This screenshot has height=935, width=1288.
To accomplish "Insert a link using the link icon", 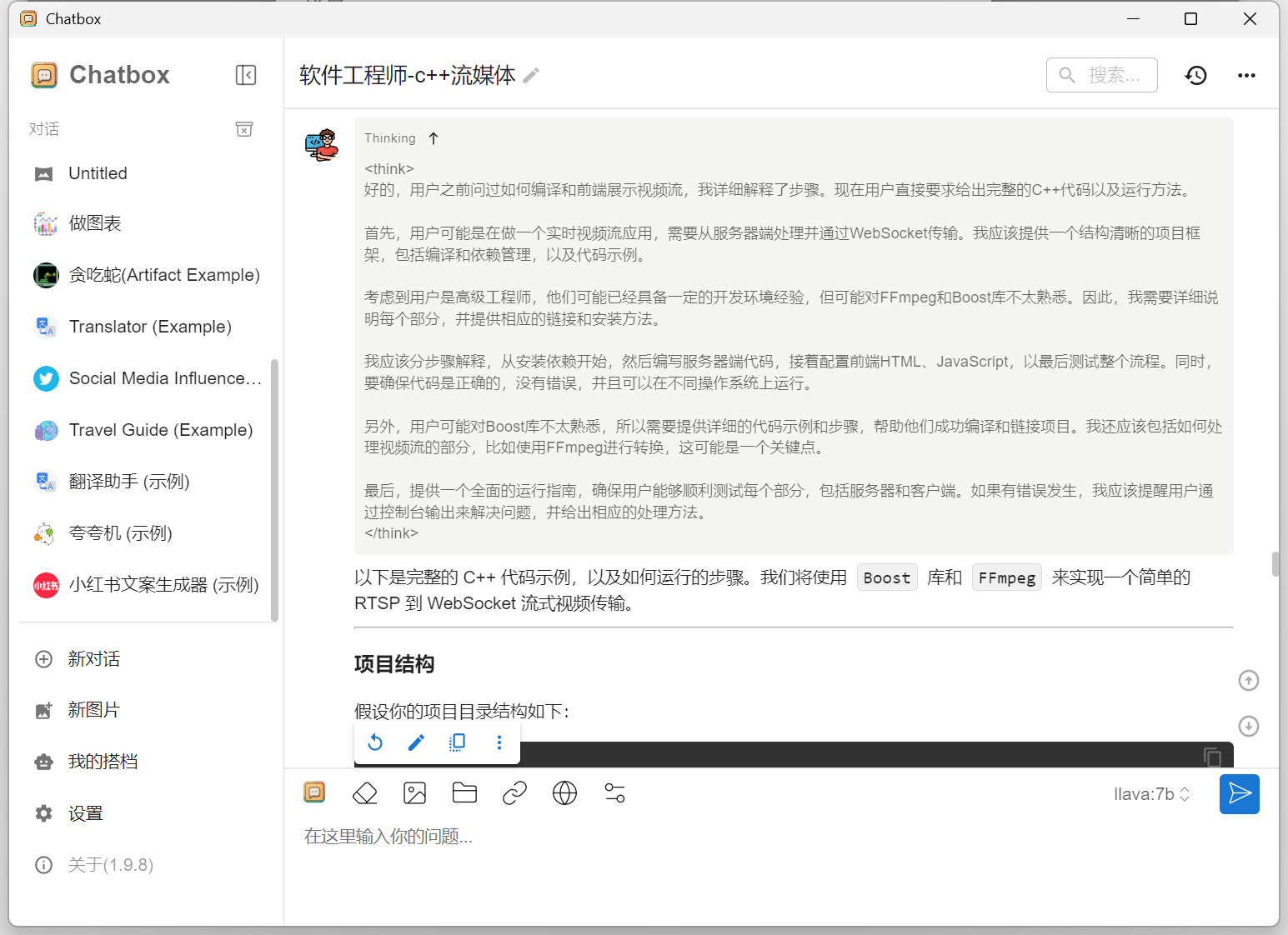I will [x=514, y=792].
